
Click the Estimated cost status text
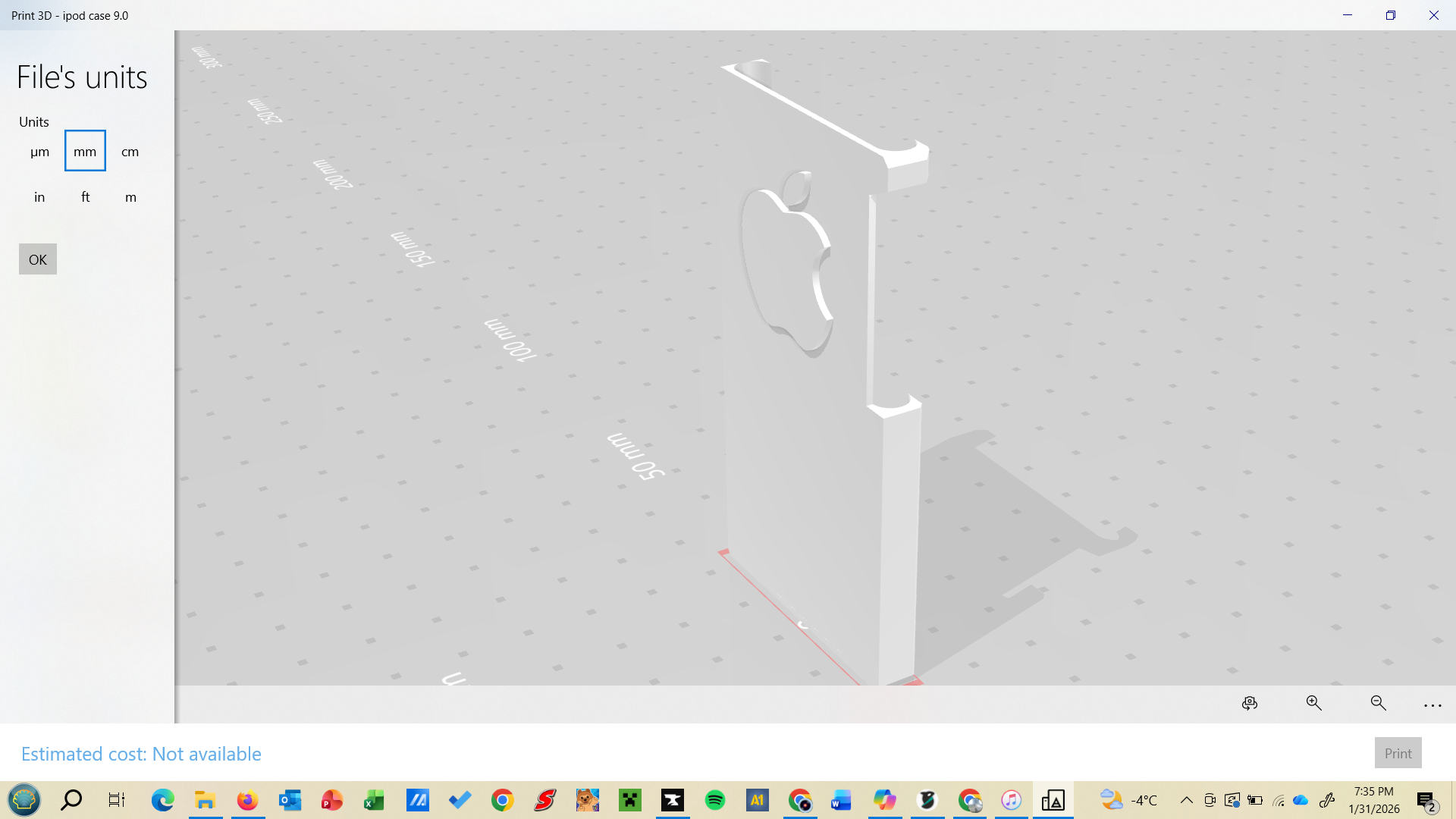tap(141, 754)
